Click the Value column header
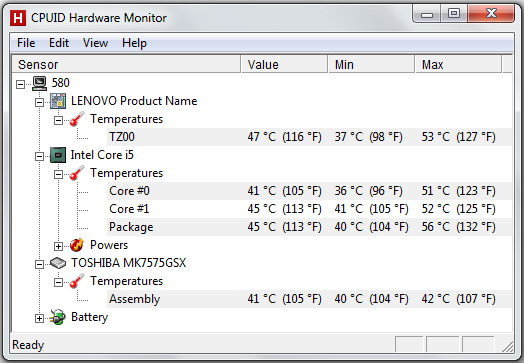 pos(284,65)
